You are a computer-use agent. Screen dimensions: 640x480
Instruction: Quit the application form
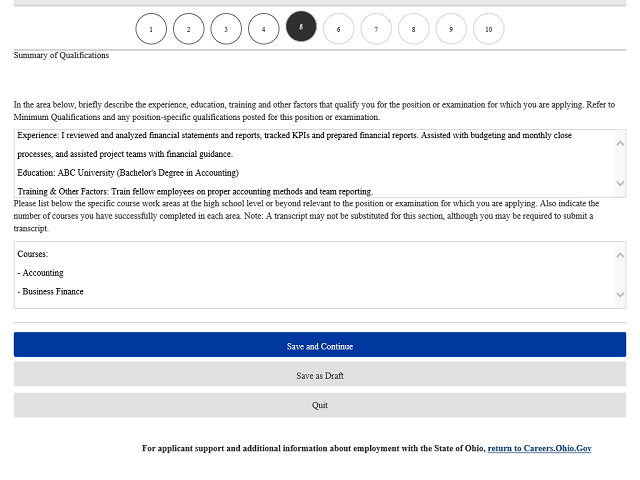tap(320, 405)
